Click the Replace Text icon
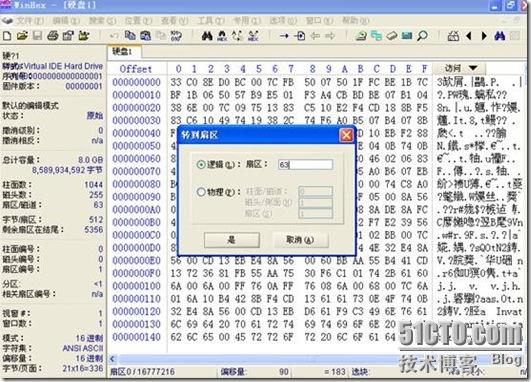 237,36
